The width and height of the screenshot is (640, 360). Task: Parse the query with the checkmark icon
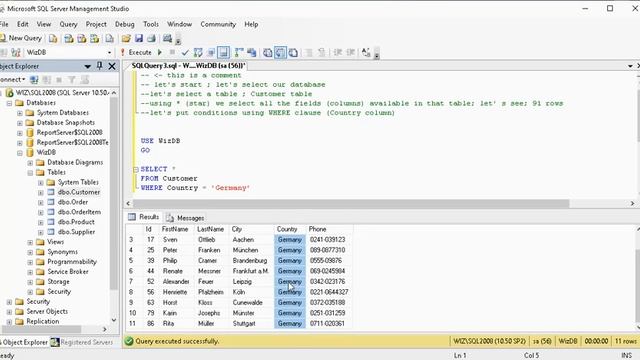(185, 52)
